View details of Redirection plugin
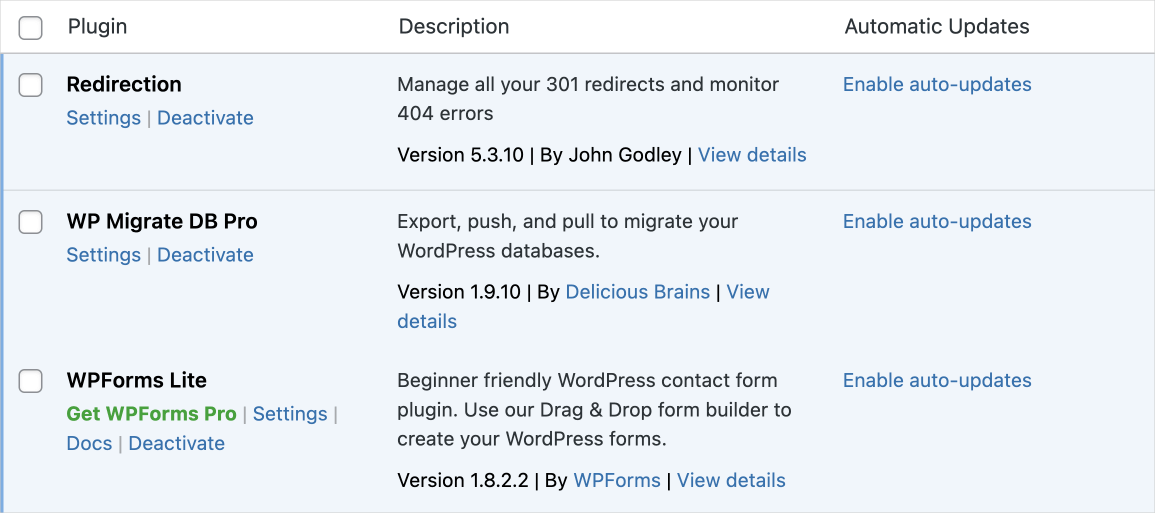The width and height of the screenshot is (1156, 513). pyautogui.click(x=752, y=155)
